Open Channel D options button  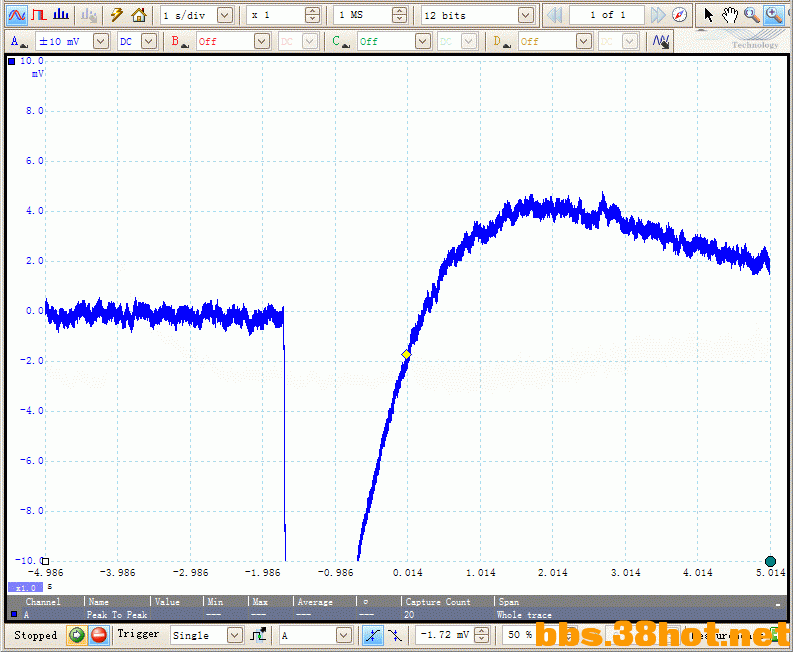(x=502, y=41)
